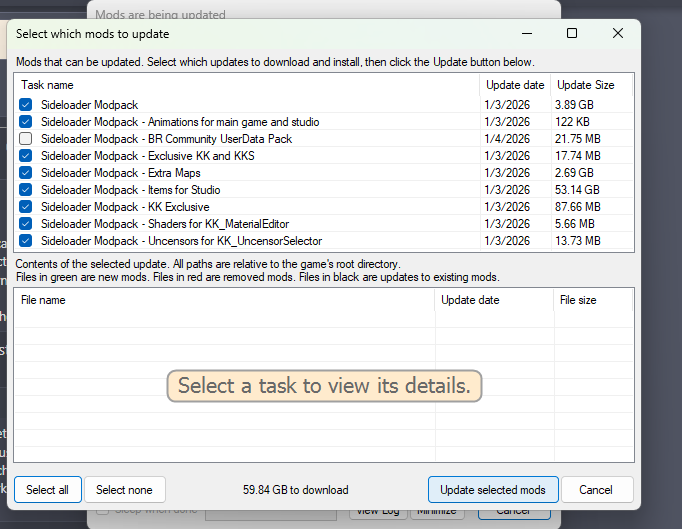Uncheck Shaders for KK_MaterialEditor checkbox
The image size is (682, 529).
(x=25, y=224)
